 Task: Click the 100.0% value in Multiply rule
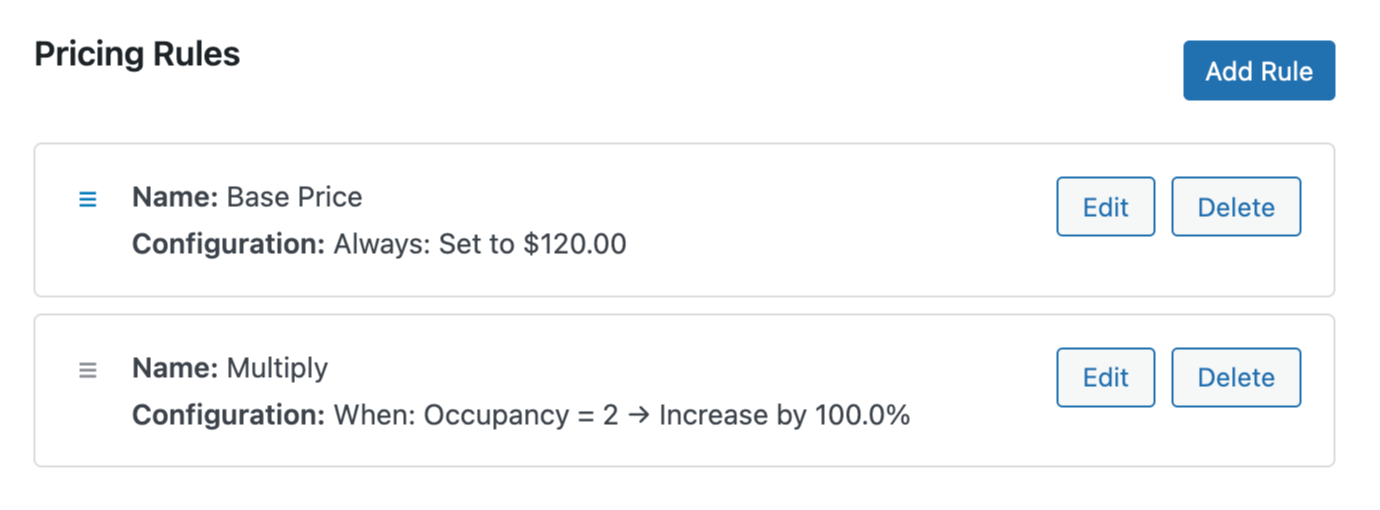click(x=858, y=415)
